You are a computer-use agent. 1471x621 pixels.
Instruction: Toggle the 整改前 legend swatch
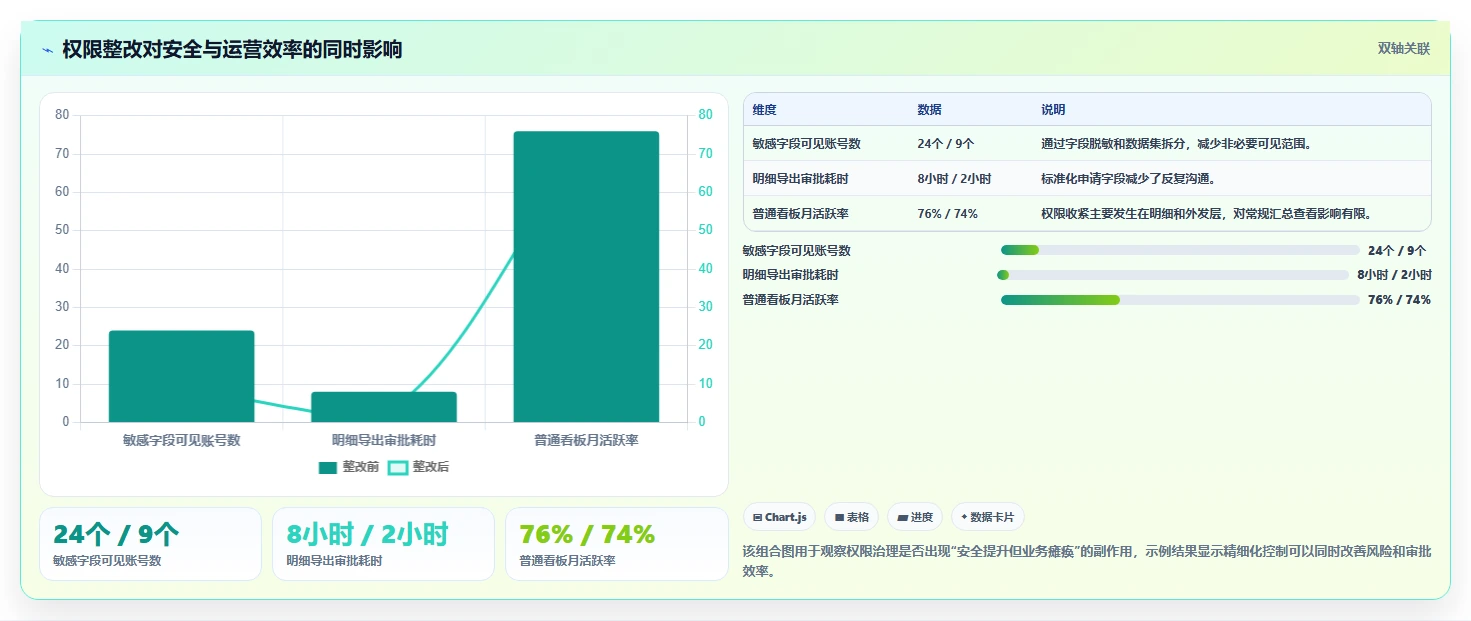click(x=328, y=467)
